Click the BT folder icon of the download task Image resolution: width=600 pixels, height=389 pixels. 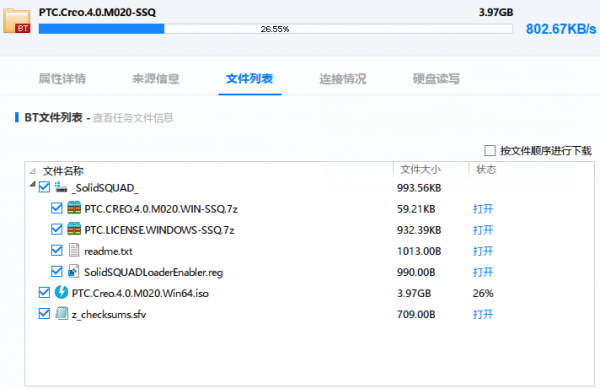tap(17, 21)
